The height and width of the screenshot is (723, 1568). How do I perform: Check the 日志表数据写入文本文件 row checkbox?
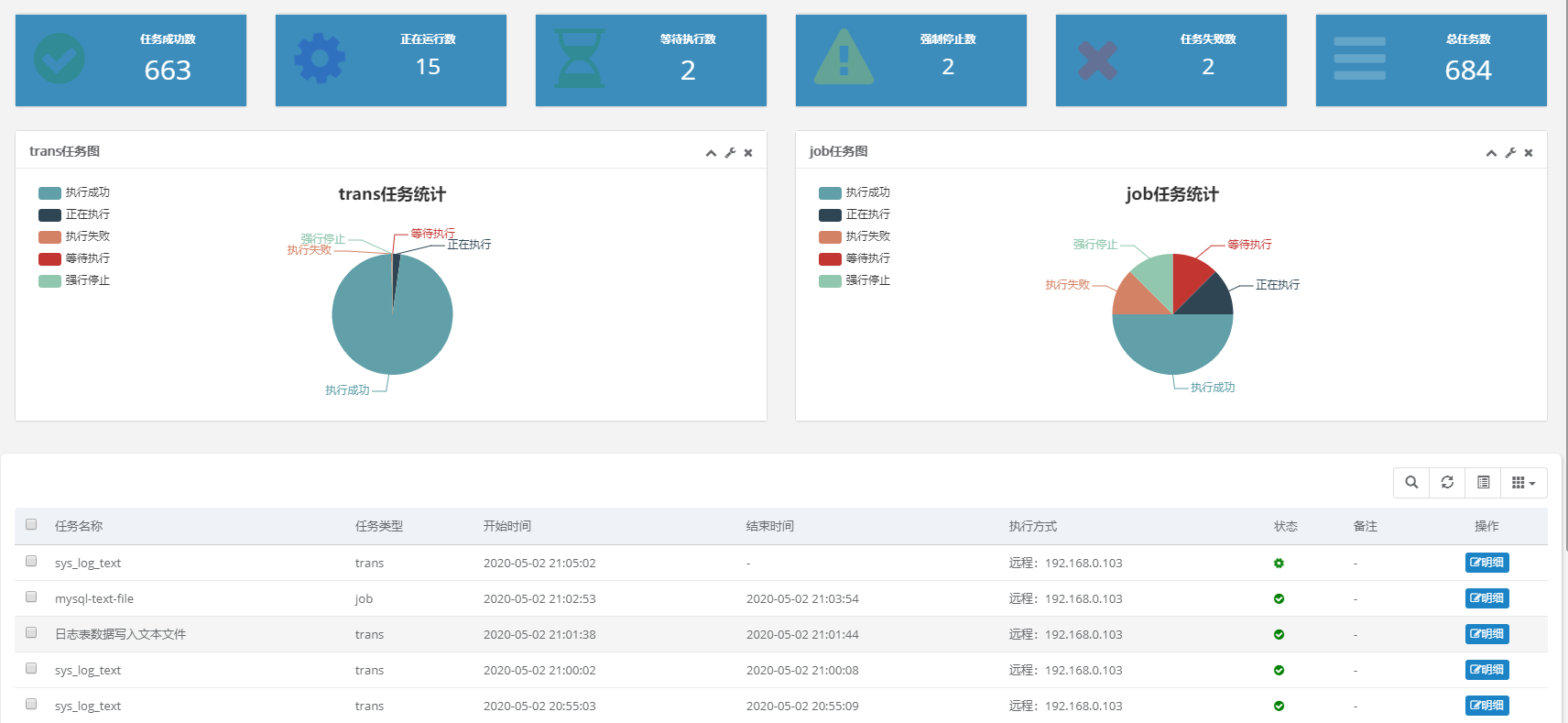[31, 632]
